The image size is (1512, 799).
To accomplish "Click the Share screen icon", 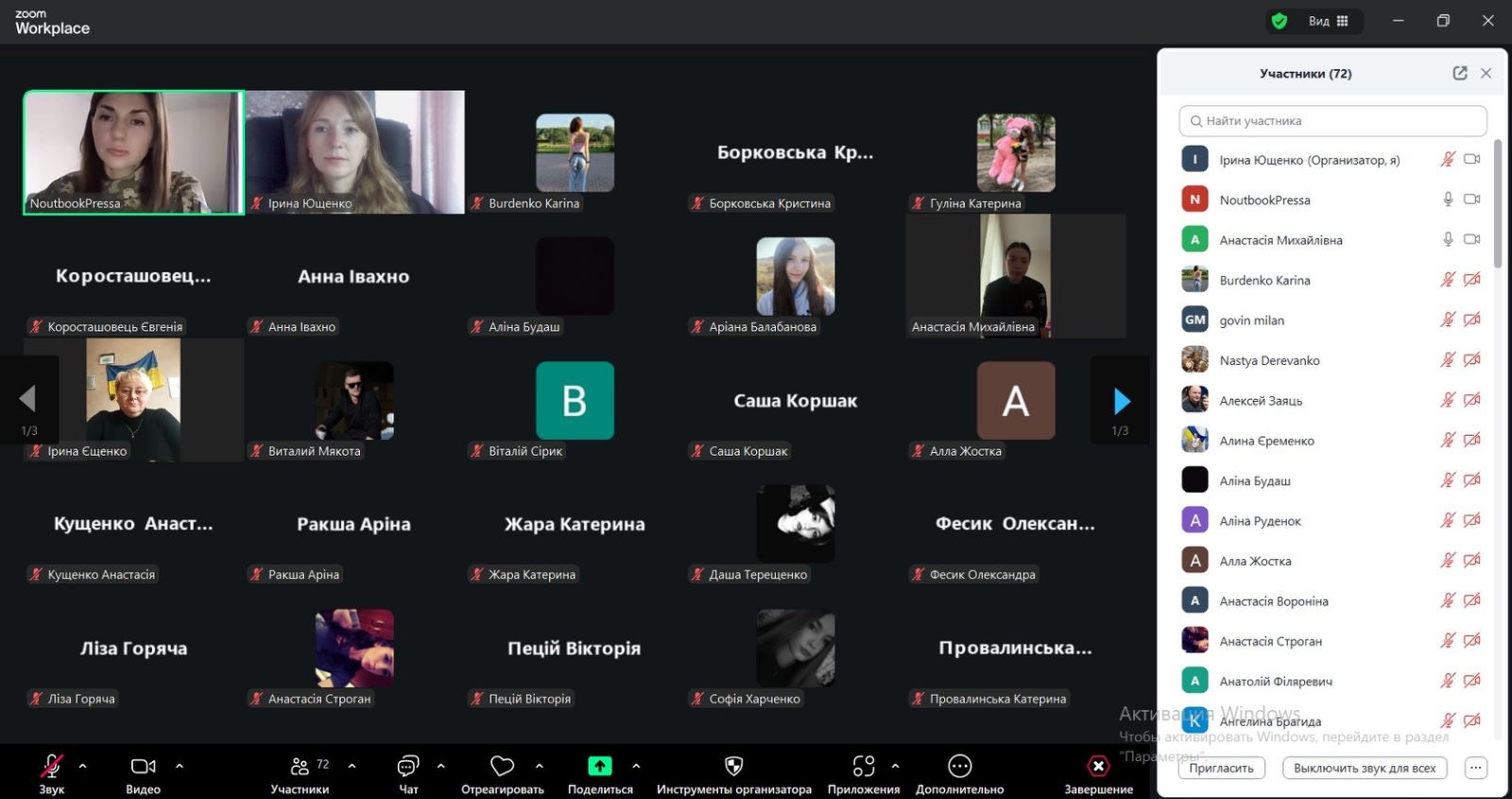I will 600,767.
